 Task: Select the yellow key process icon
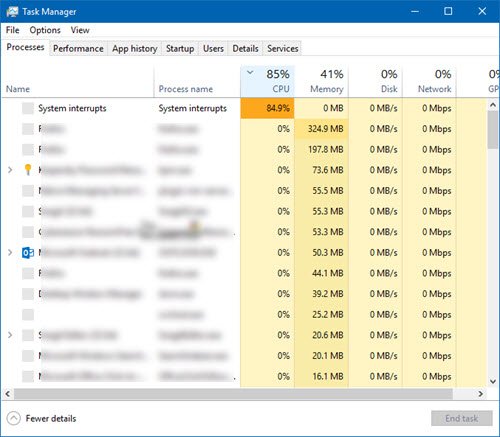coord(28,170)
